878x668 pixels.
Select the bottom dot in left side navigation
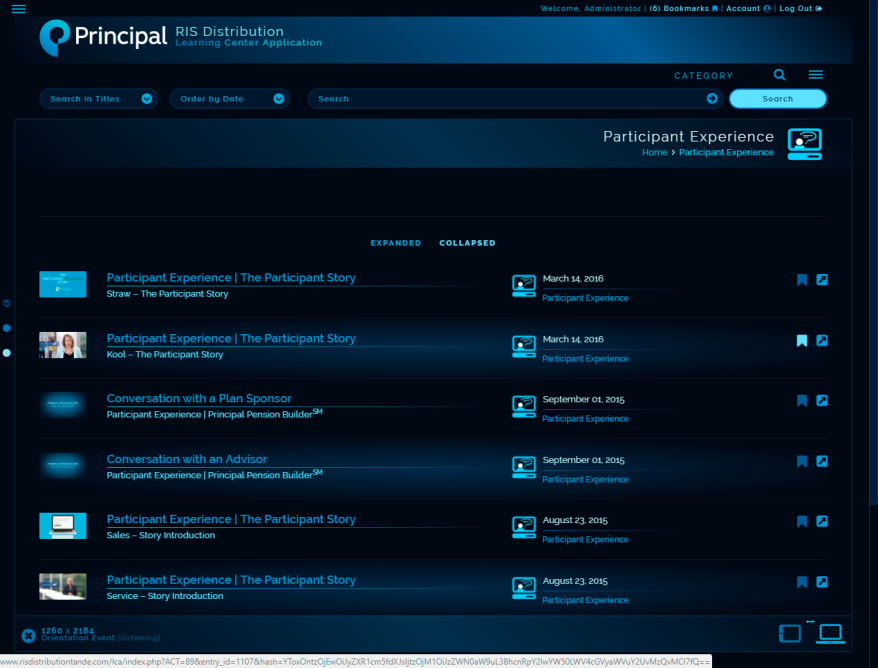pyautogui.click(x=7, y=353)
